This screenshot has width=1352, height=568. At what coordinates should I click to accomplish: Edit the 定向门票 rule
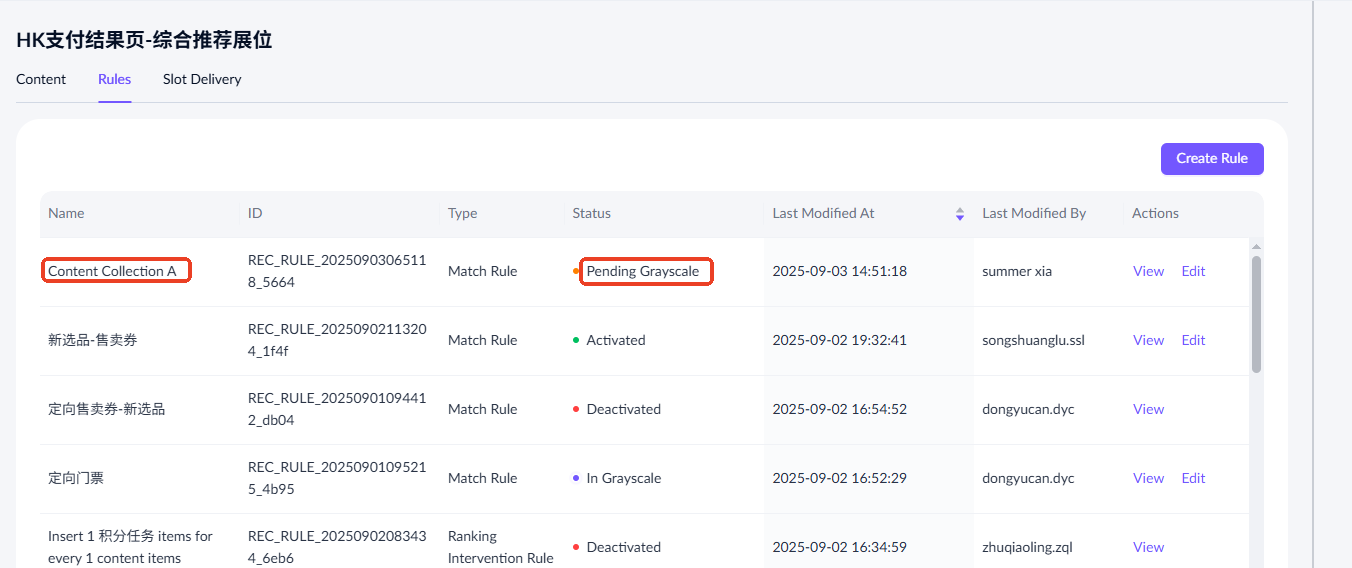(1193, 478)
